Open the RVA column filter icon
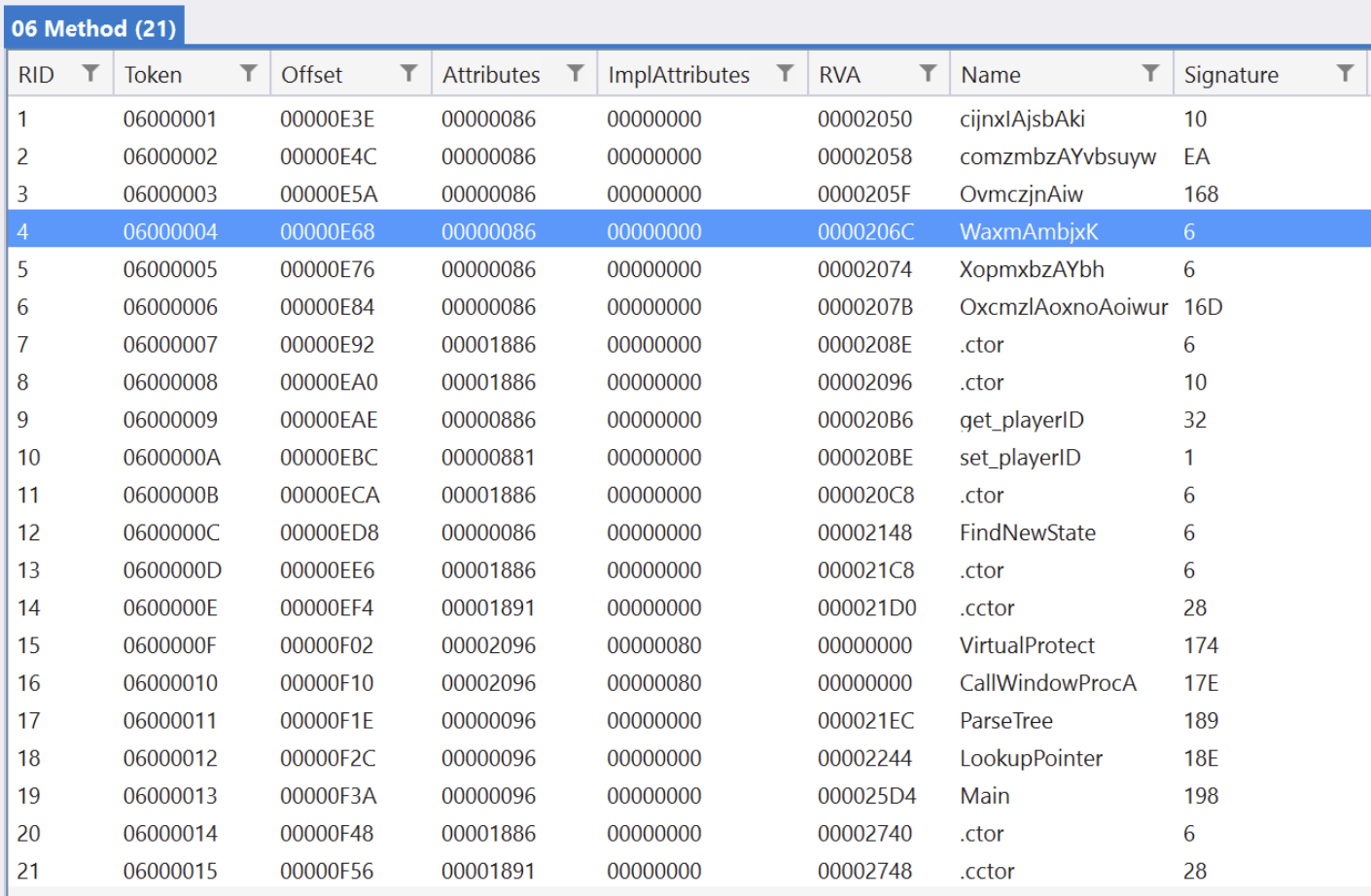1371x896 pixels. [929, 73]
